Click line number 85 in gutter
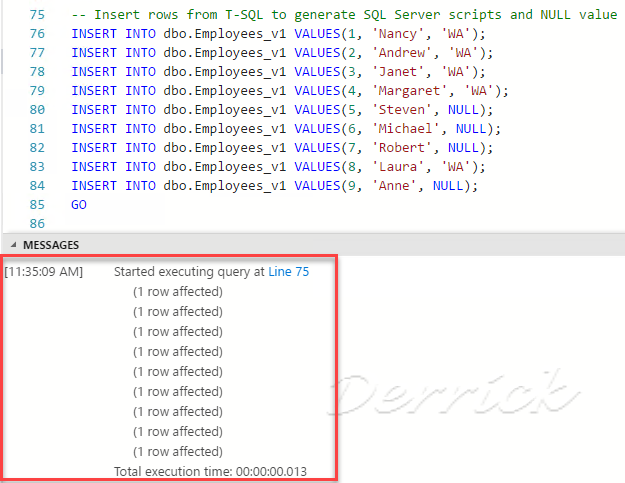The height and width of the screenshot is (483, 625). (37, 205)
